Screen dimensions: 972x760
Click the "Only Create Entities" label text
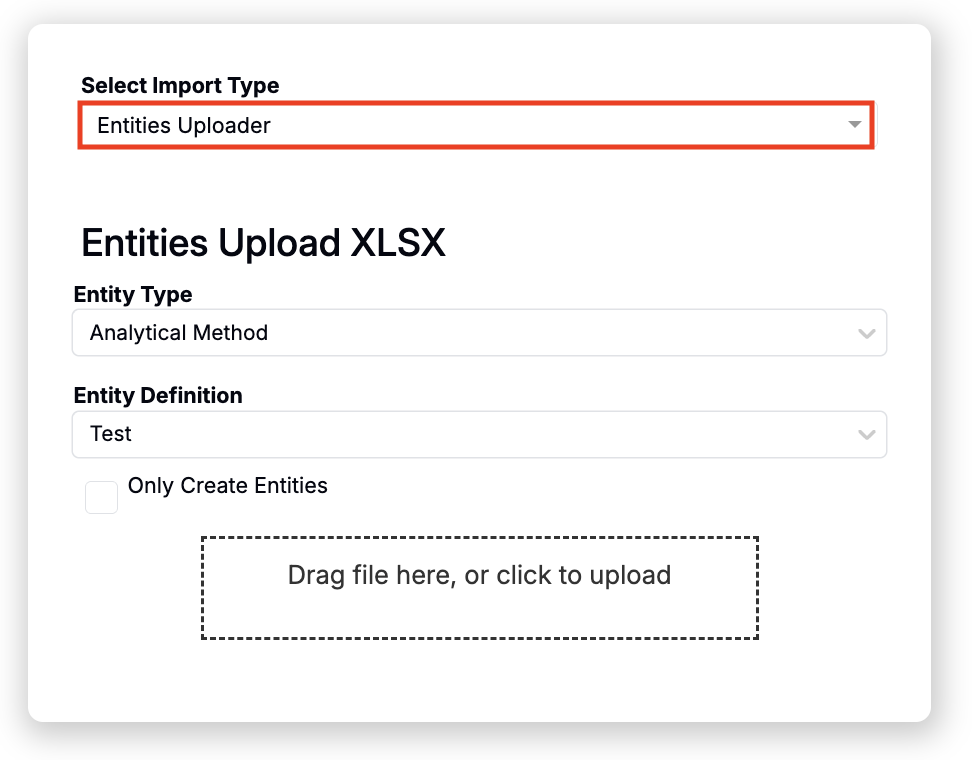click(x=228, y=486)
